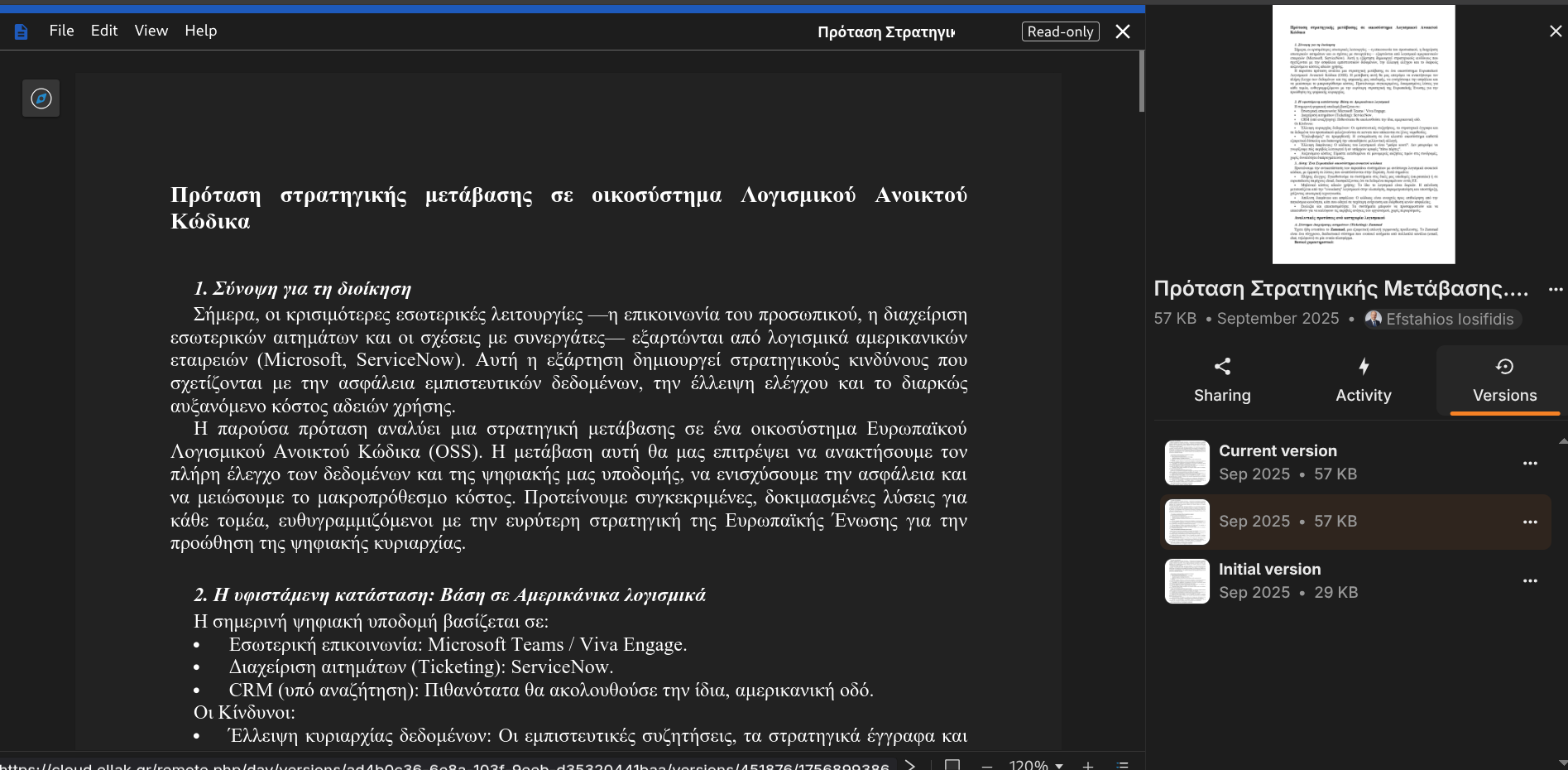1568x770 pixels.
Task: Click the compass navigator icon on the left
Action: coord(41,99)
